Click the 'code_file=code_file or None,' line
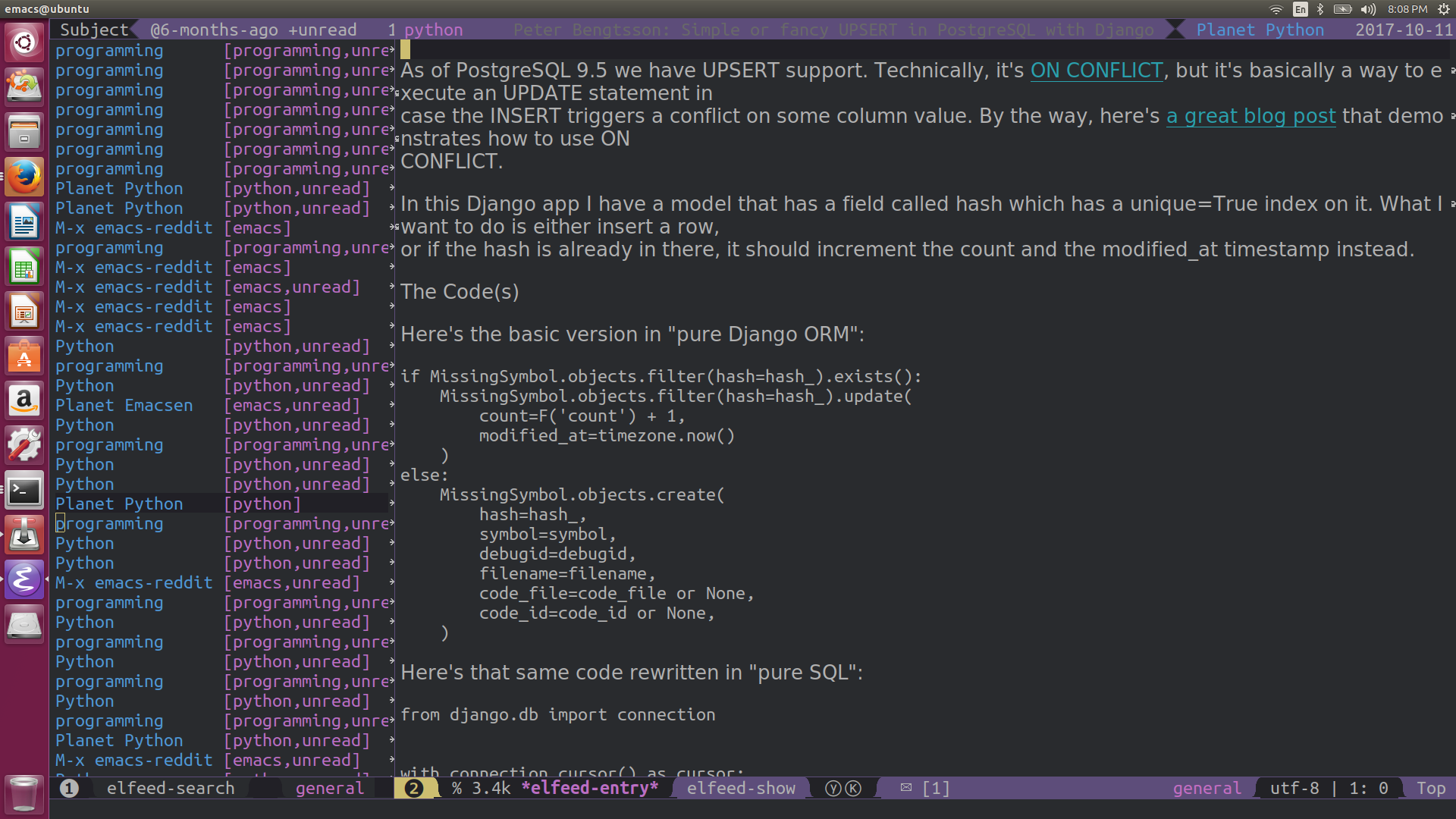 [x=617, y=594]
